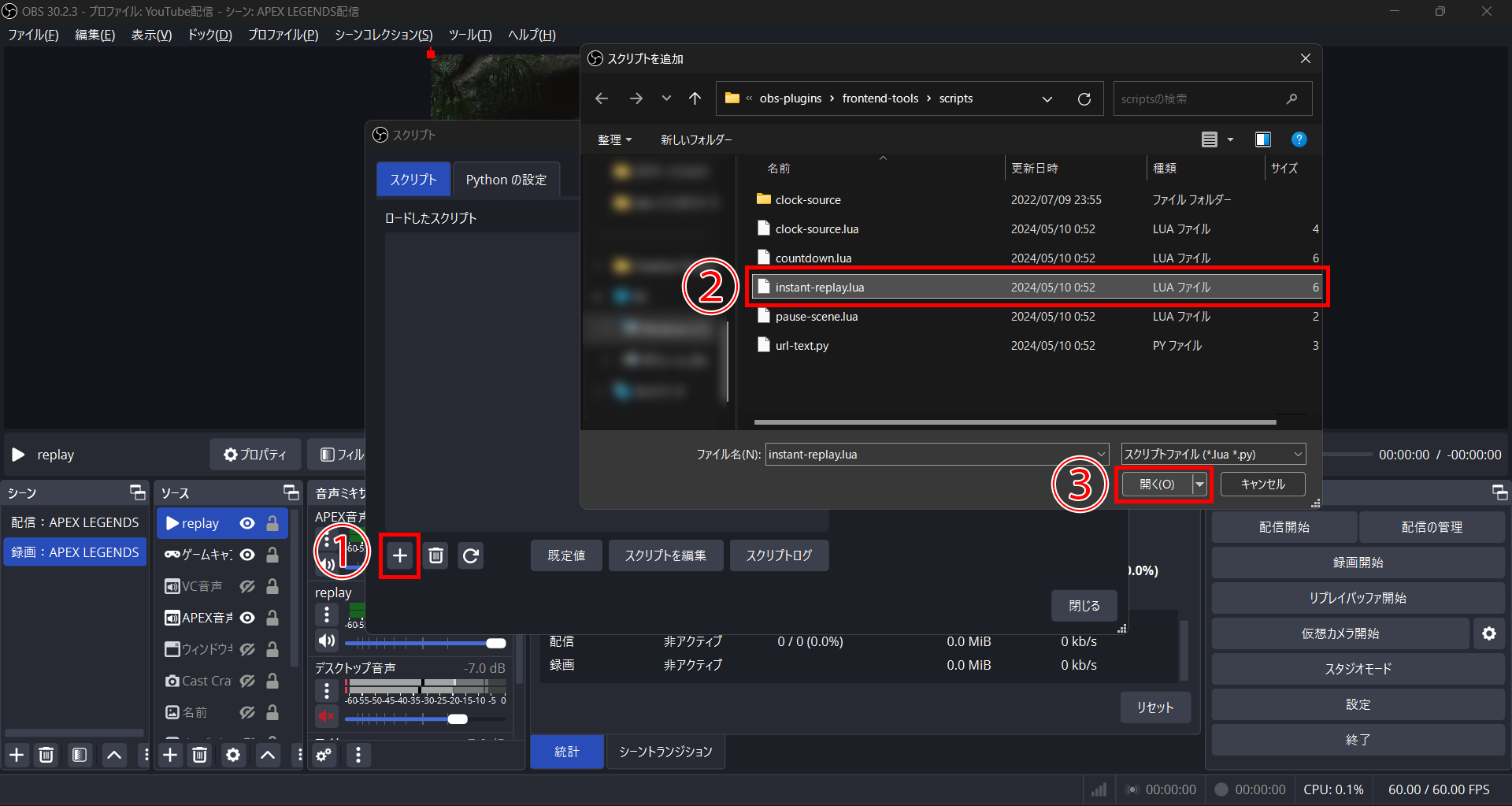Open audio mixer options menu dots
Viewport: 1512px width, 806px height.
pyautogui.click(x=358, y=755)
